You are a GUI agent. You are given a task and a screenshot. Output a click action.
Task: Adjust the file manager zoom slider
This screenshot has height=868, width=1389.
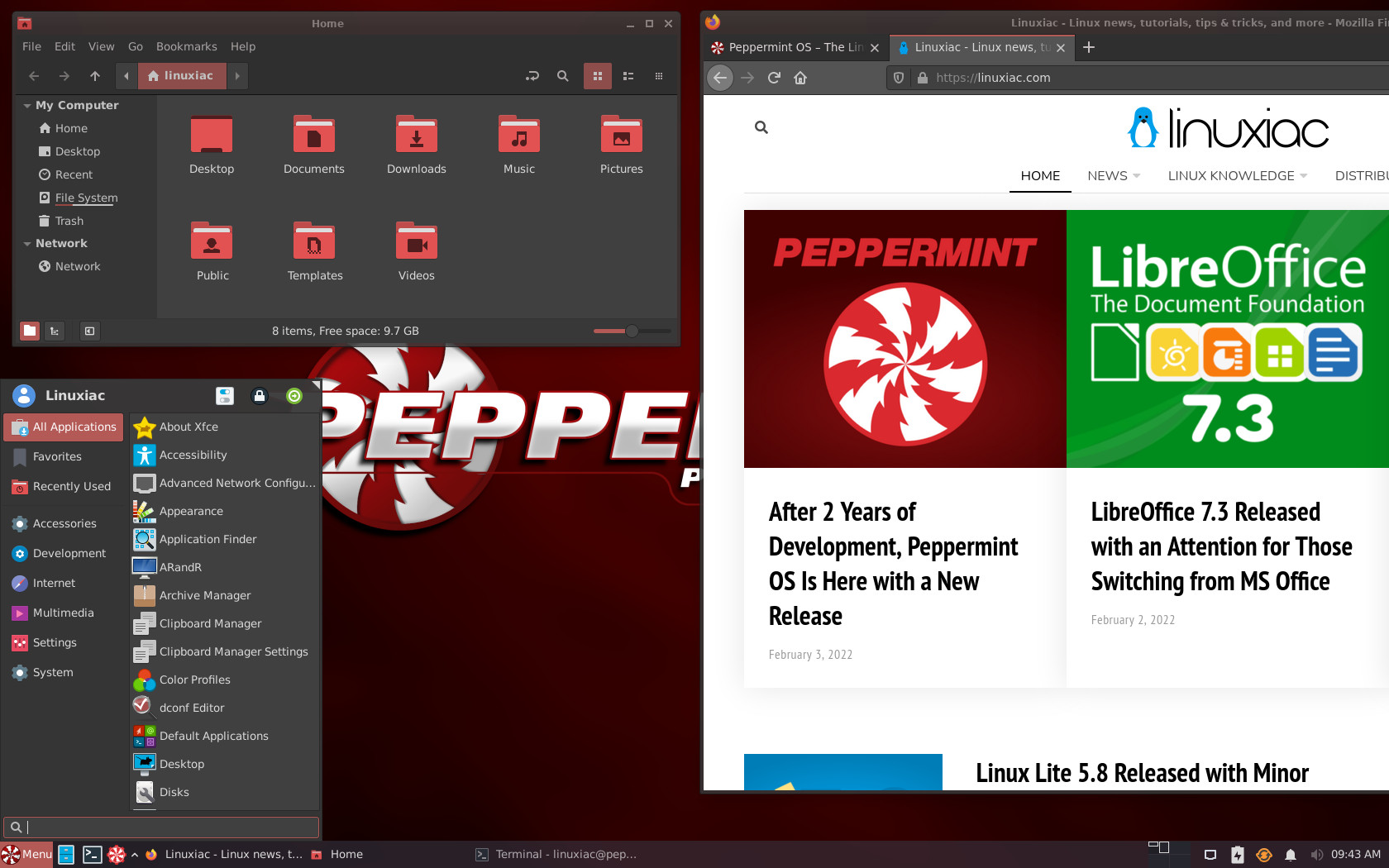coord(632,331)
